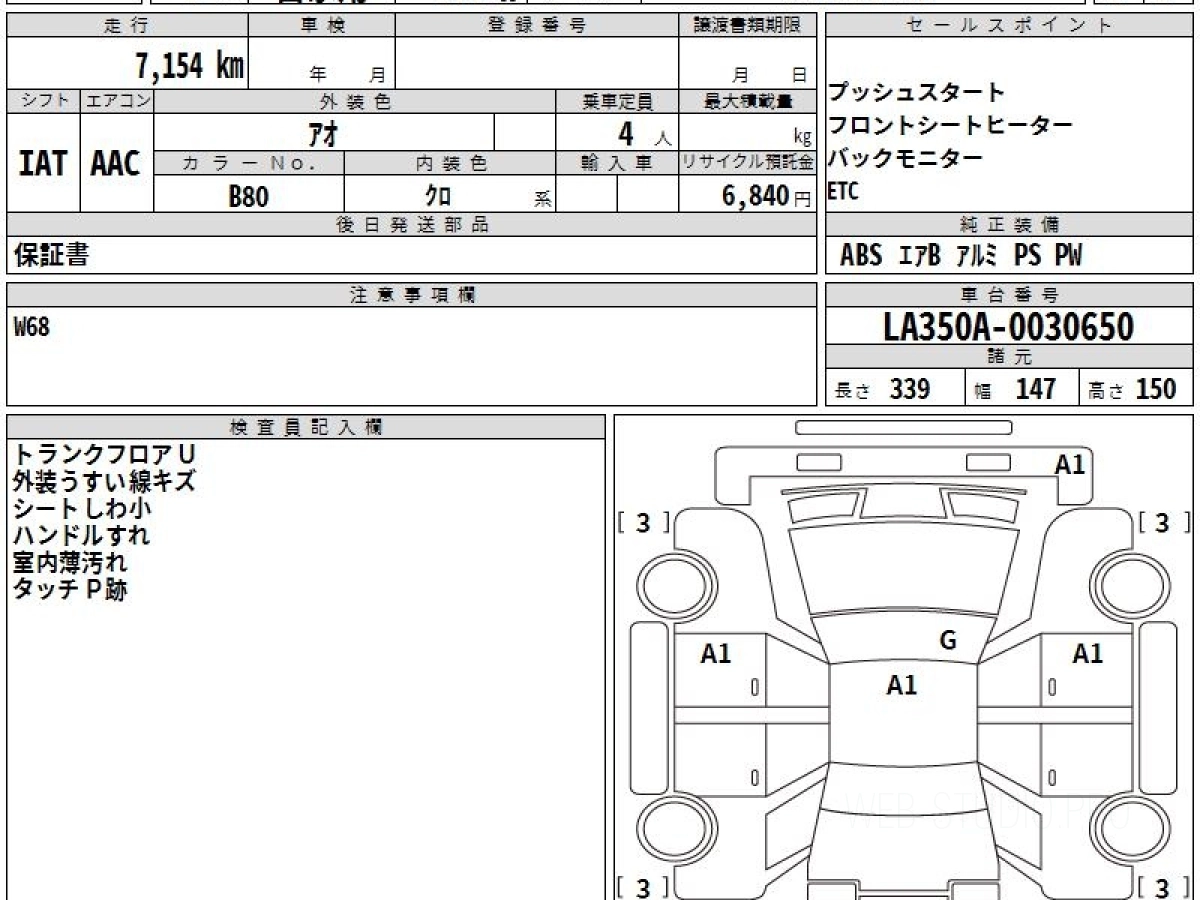Viewport: 1200px width, 900px height.
Task: Click the 最大積載量 header
Action: [x=748, y=101]
